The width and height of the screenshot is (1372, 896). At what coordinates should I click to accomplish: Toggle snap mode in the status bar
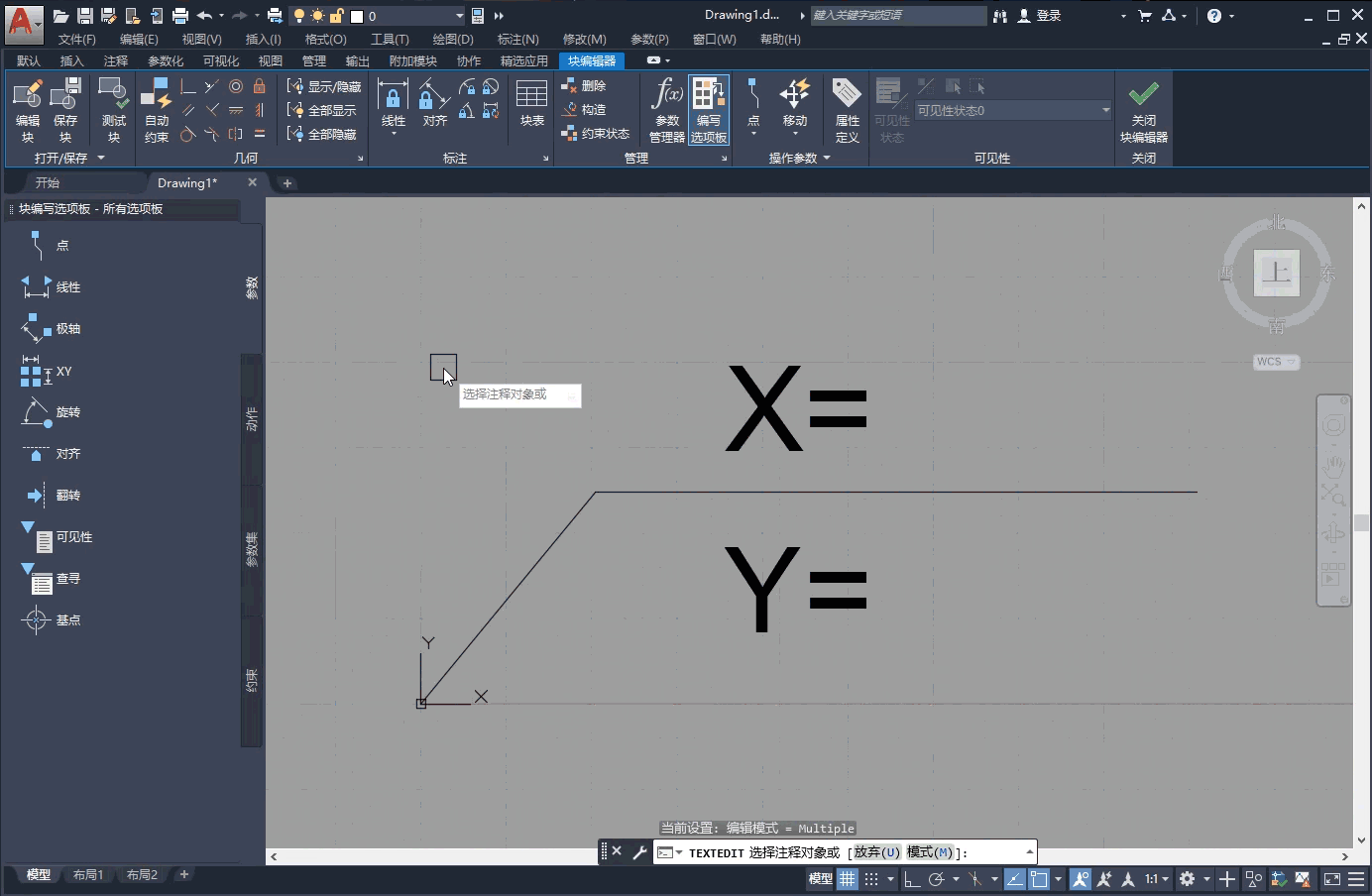pyautogui.click(x=873, y=879)
